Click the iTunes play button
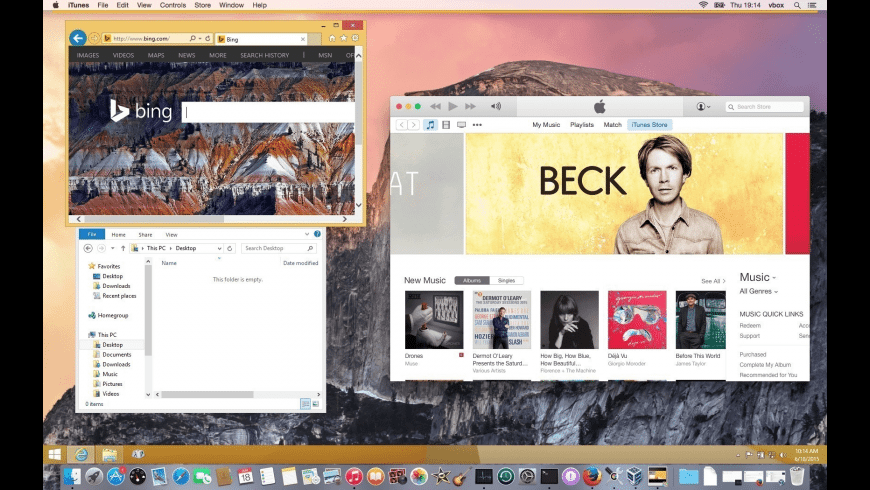870x490 pixels. [x=453, y=106]
